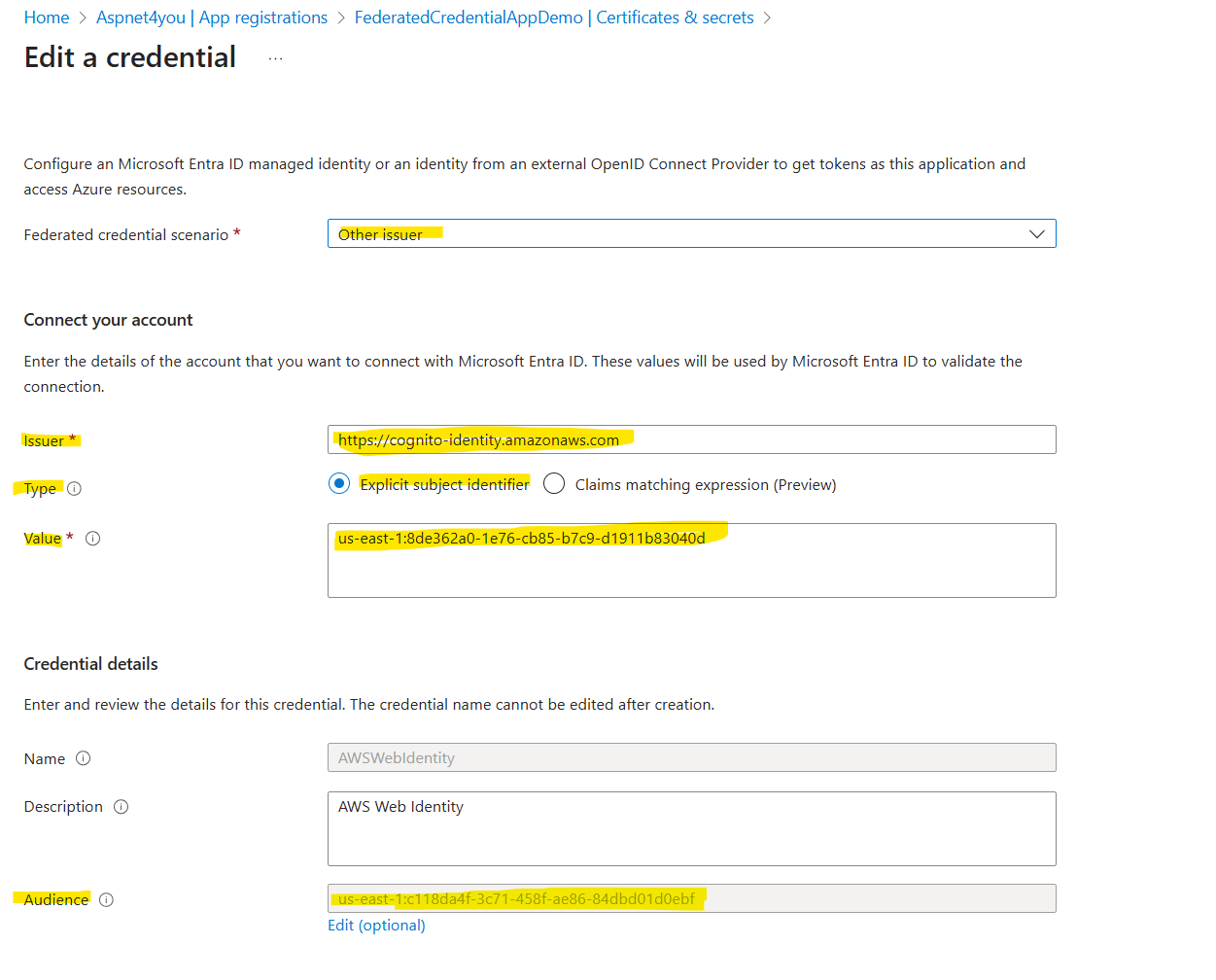
Task: Click the info icon next to Audience
Action: pyautogui.click(x=107, y=900)
